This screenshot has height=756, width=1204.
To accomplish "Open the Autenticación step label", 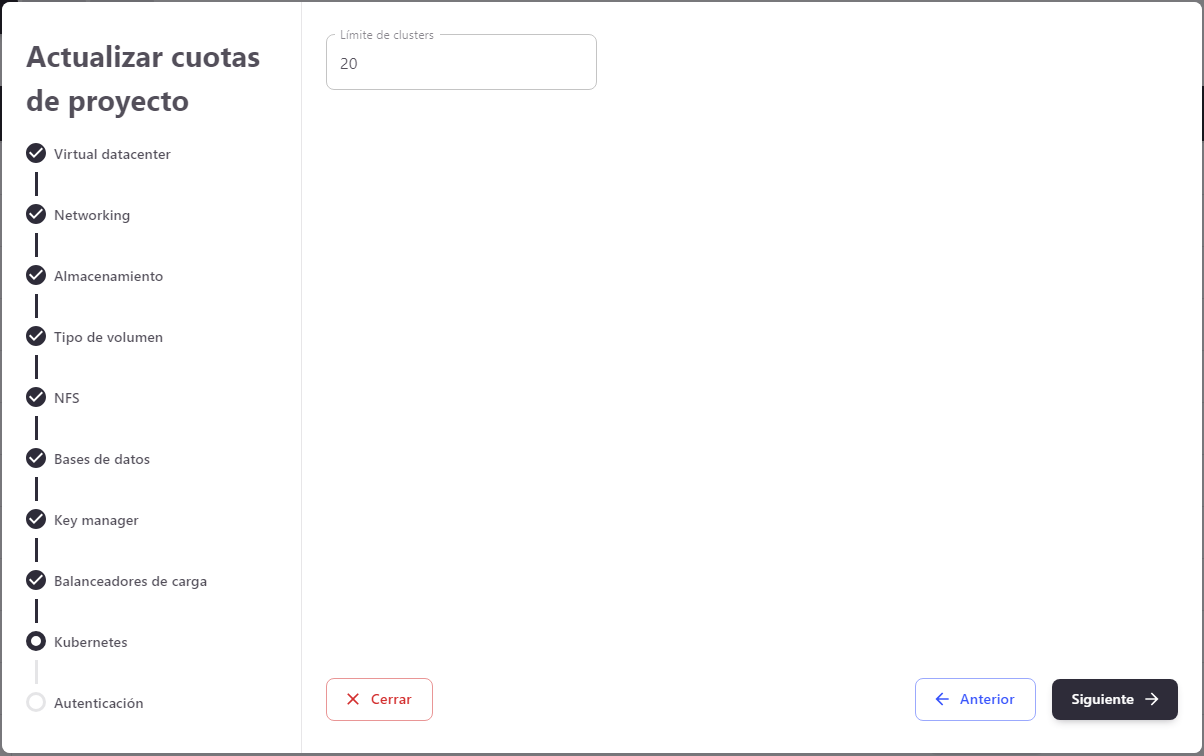I will click(x=98, y=703).
